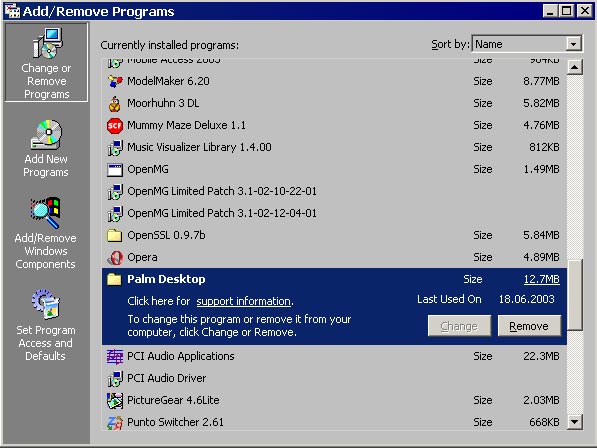597x448 pixels.
Task: Click the OpenSSL 0.9.7b folder icon
Action: tap(115, 236)
